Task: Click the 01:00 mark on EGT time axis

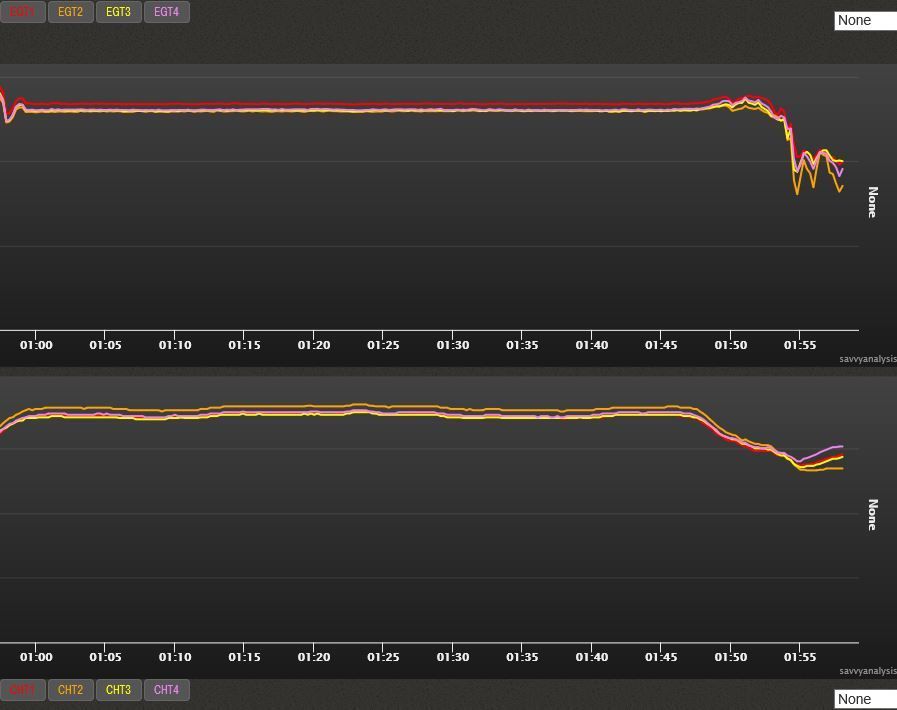Action: click(36, 345)
